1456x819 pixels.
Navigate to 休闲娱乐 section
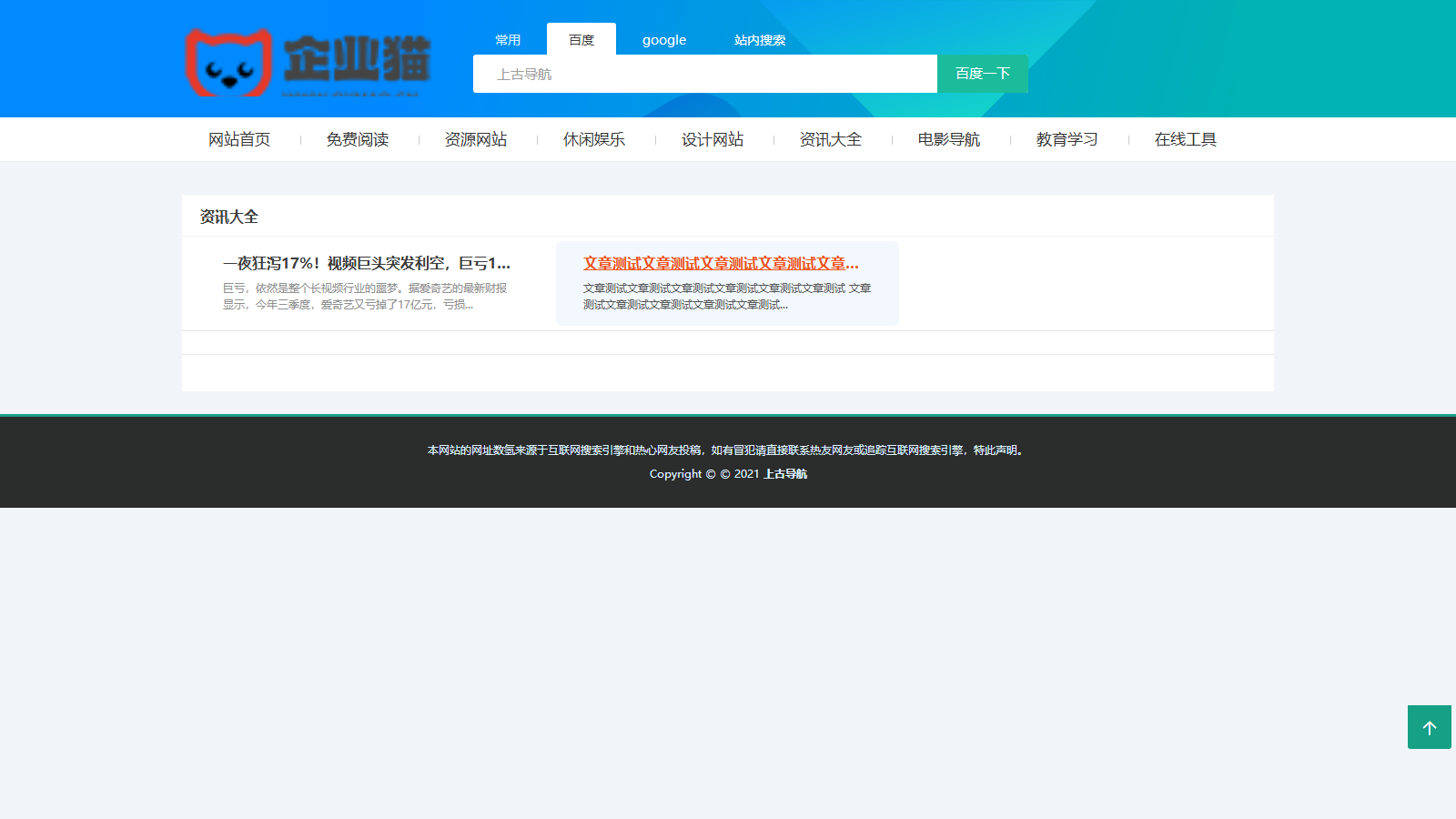(x=594, y=139)
